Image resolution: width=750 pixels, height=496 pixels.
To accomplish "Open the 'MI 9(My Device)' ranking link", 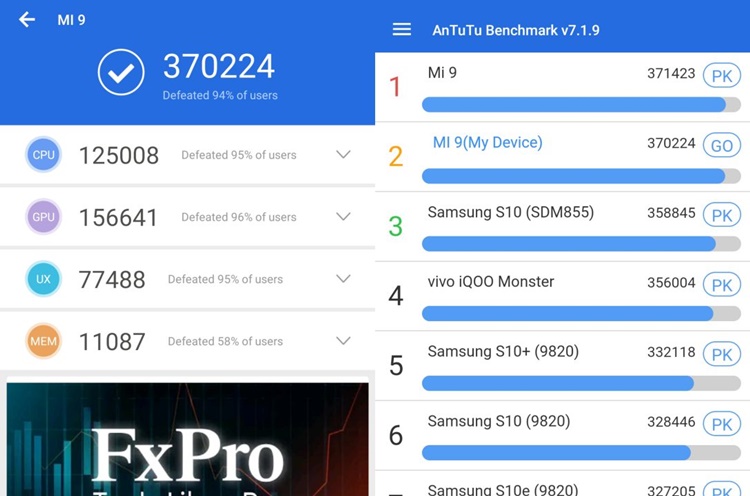I will 487,143.
